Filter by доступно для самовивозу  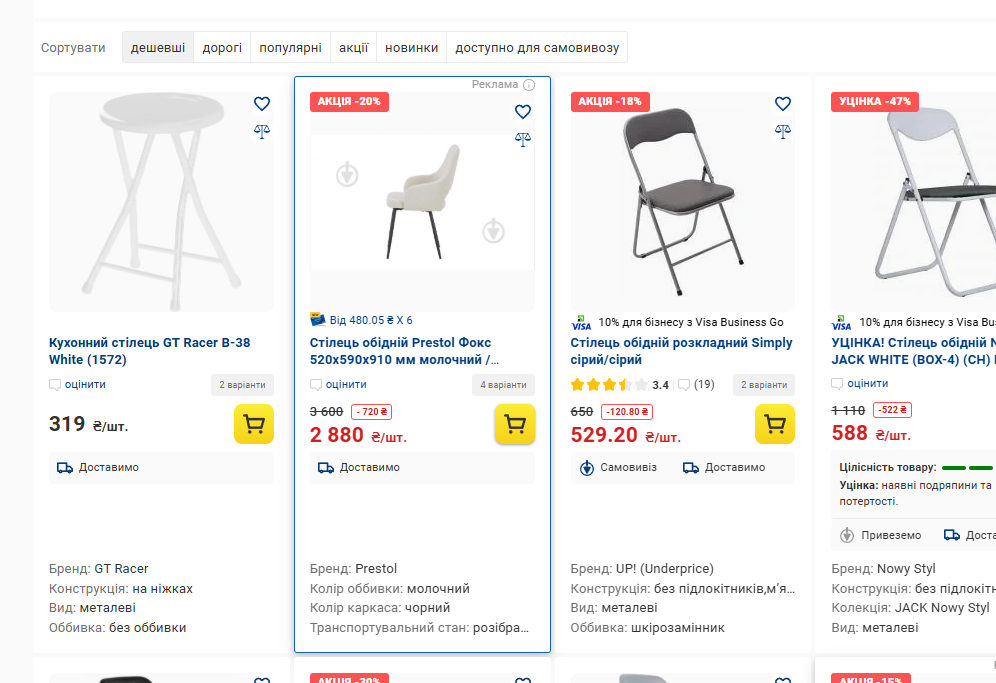537,48
